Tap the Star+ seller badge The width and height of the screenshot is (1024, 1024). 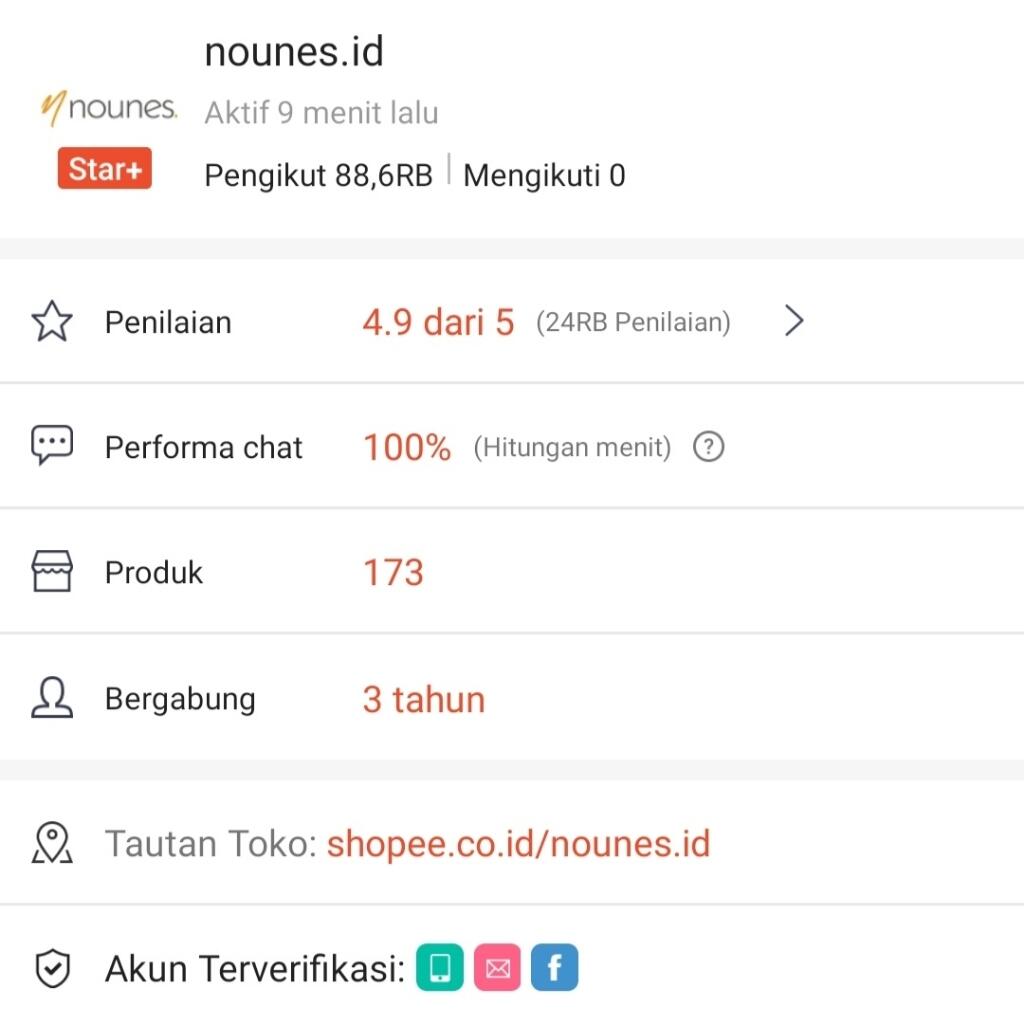[104, 169]
